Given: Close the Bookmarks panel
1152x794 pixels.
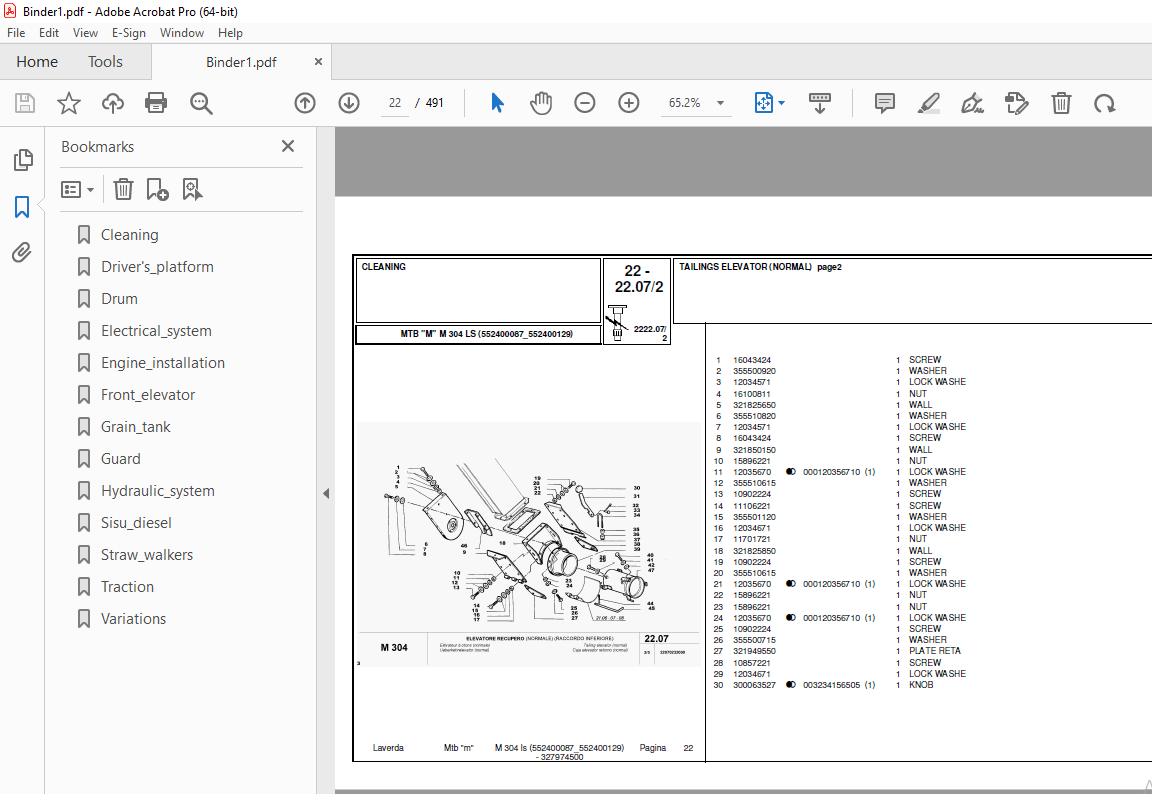Looking at the screenshot, I should 288,146.
